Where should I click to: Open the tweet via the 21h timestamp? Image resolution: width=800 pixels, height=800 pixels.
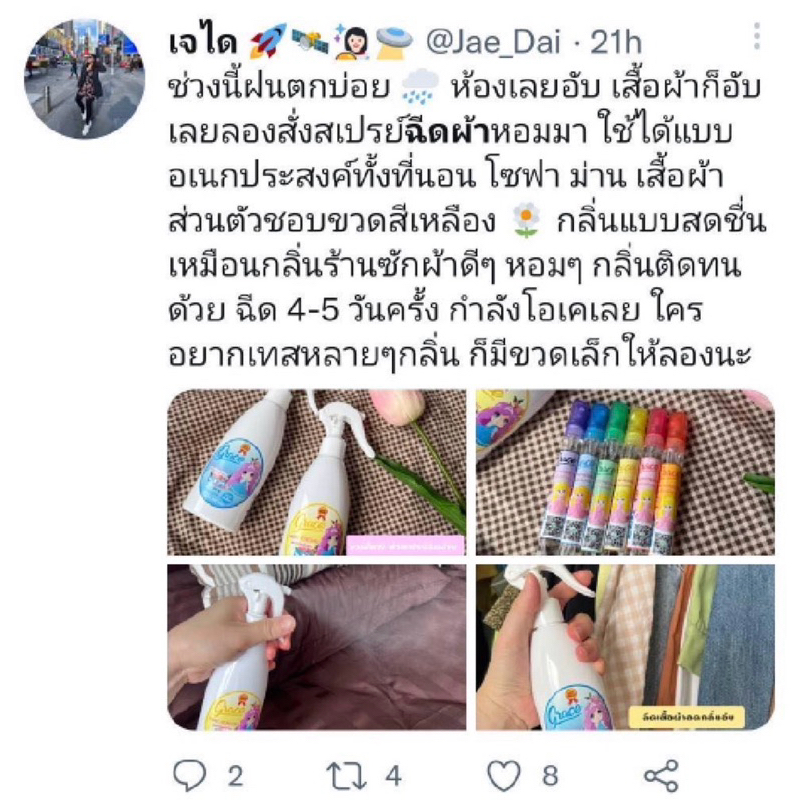pos(616,42)
